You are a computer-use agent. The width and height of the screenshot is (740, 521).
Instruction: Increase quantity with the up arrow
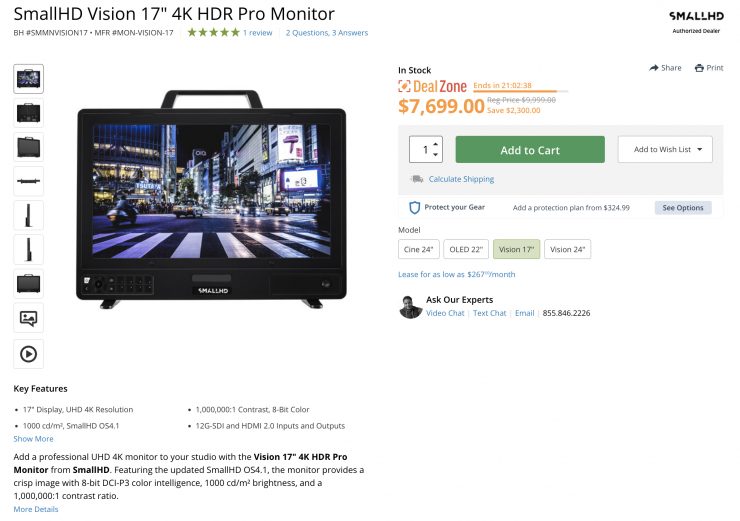[436, 144]
